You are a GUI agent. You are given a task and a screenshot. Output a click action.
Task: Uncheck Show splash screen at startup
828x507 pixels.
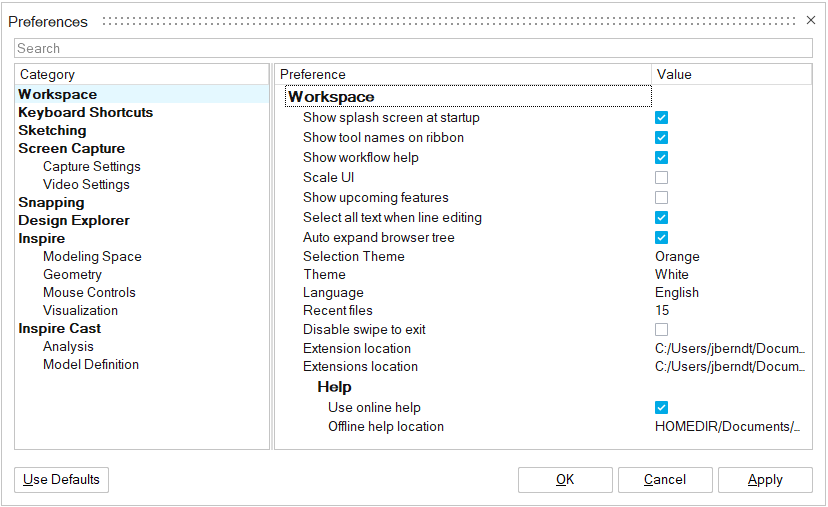click(x=661, y=118)
